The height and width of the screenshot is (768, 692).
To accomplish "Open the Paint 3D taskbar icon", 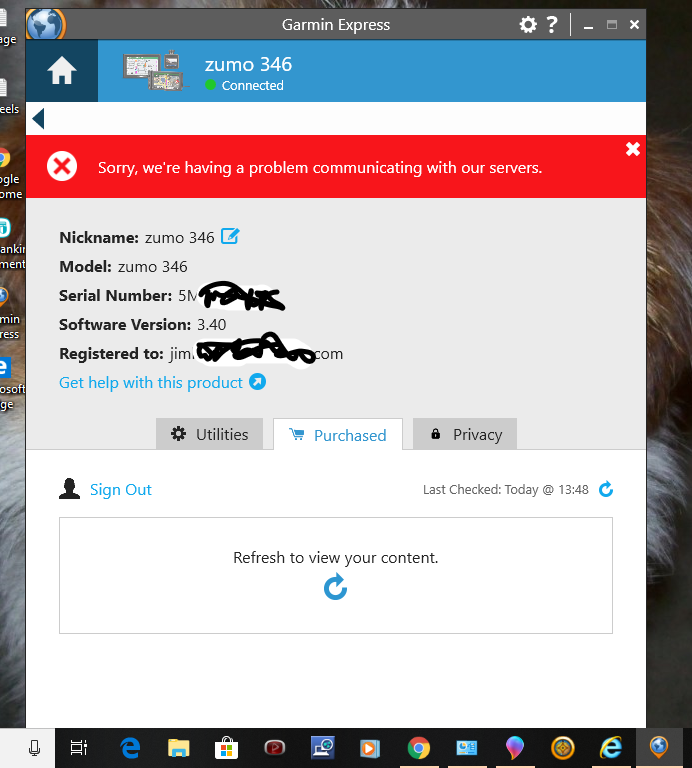I will click(x=515, y=748).
